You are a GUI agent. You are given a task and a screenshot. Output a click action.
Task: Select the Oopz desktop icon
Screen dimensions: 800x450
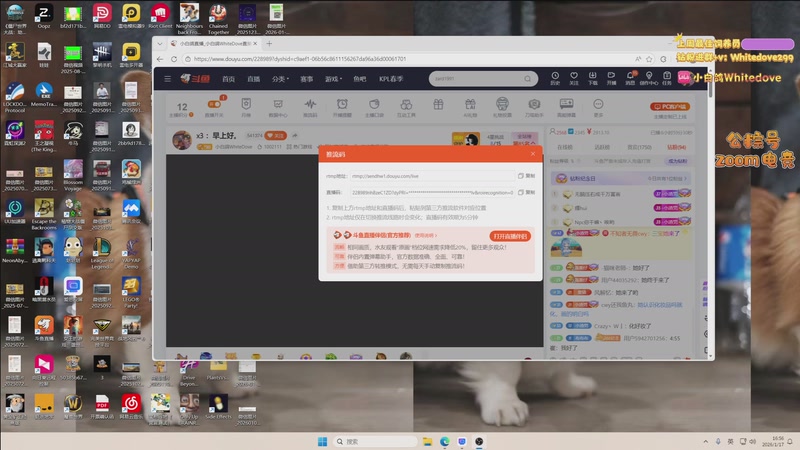click(x=44, y=17)
